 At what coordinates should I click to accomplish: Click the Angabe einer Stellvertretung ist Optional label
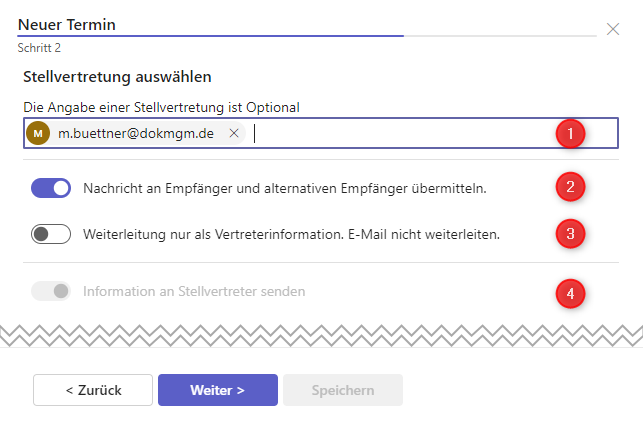click(162, 106)
